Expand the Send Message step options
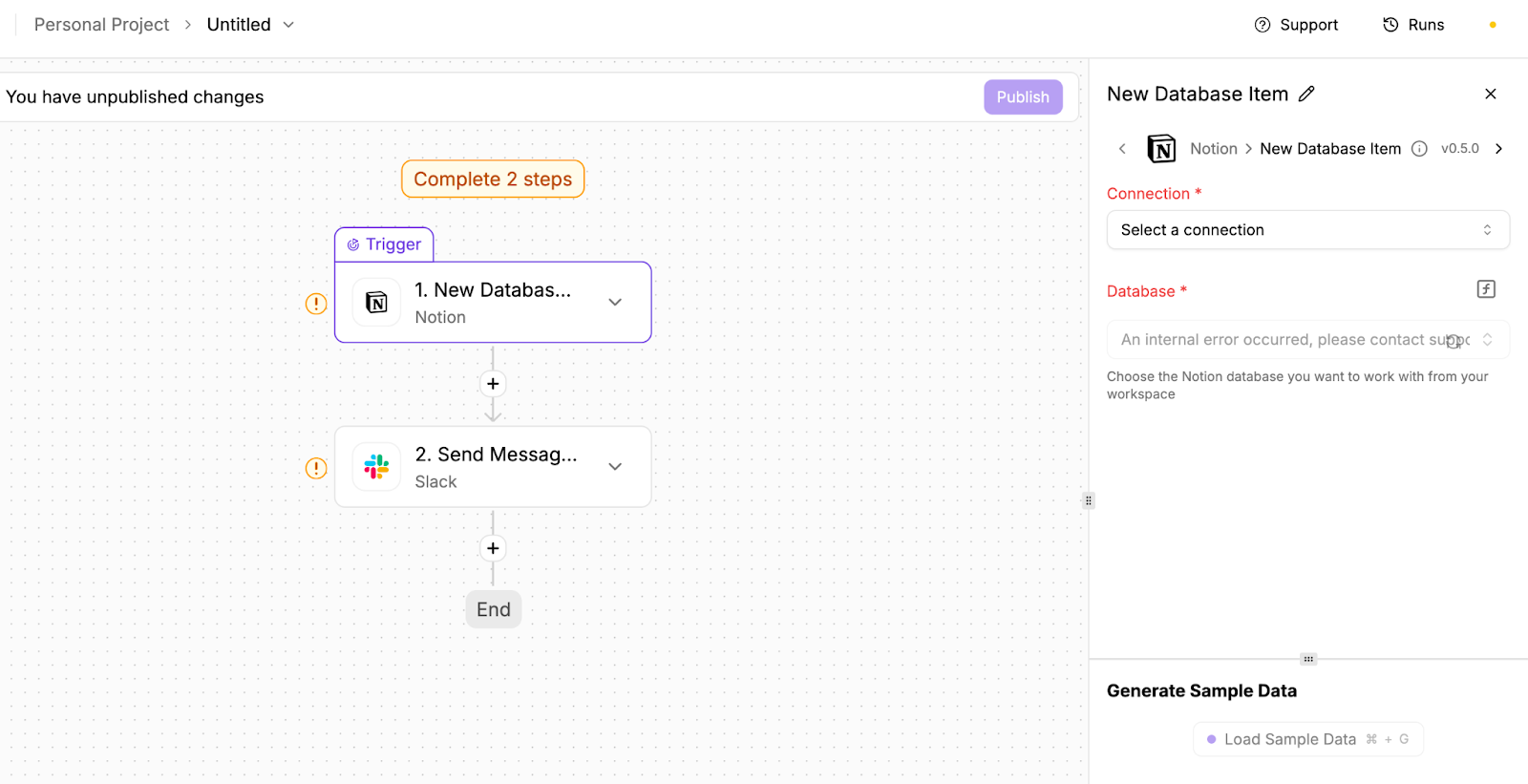The image size is (1528, 784). point(615,466)
